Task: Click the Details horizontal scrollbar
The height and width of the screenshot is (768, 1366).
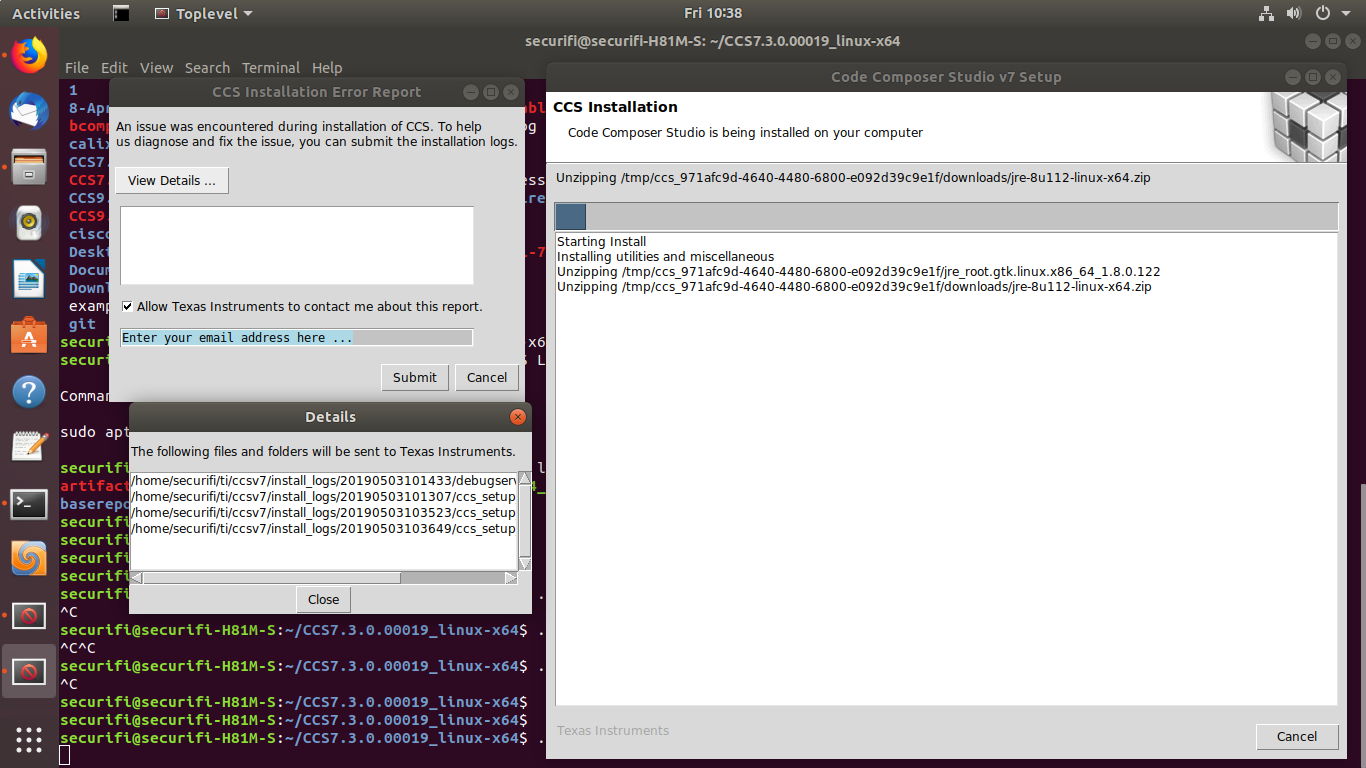Action: click(x=324, y=578)
